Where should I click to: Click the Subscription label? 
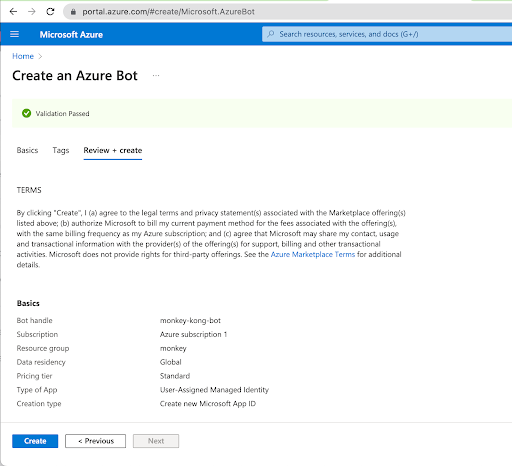[x=37, y=334]
